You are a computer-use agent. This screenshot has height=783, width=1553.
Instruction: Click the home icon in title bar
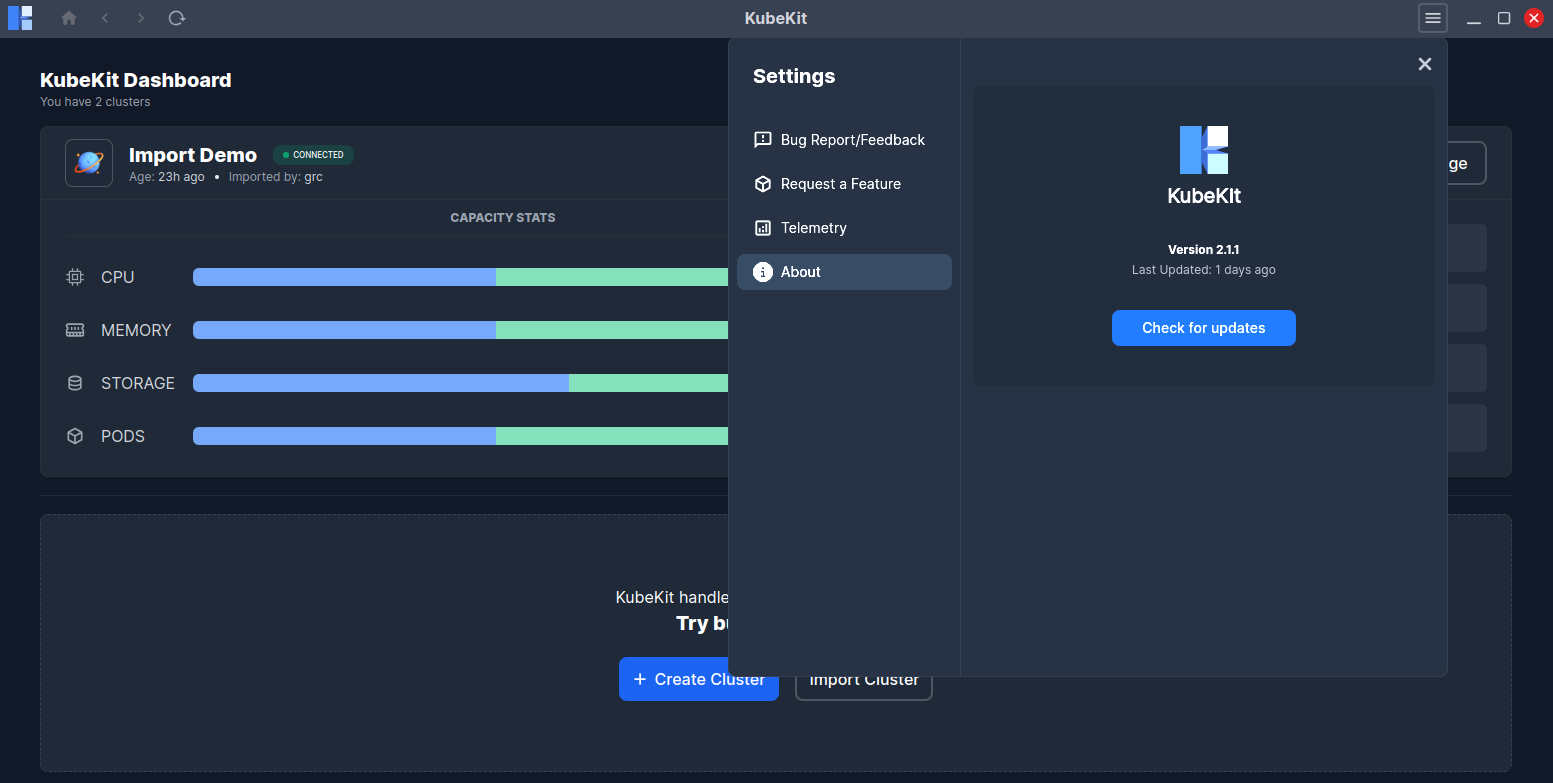click(69, 18)
